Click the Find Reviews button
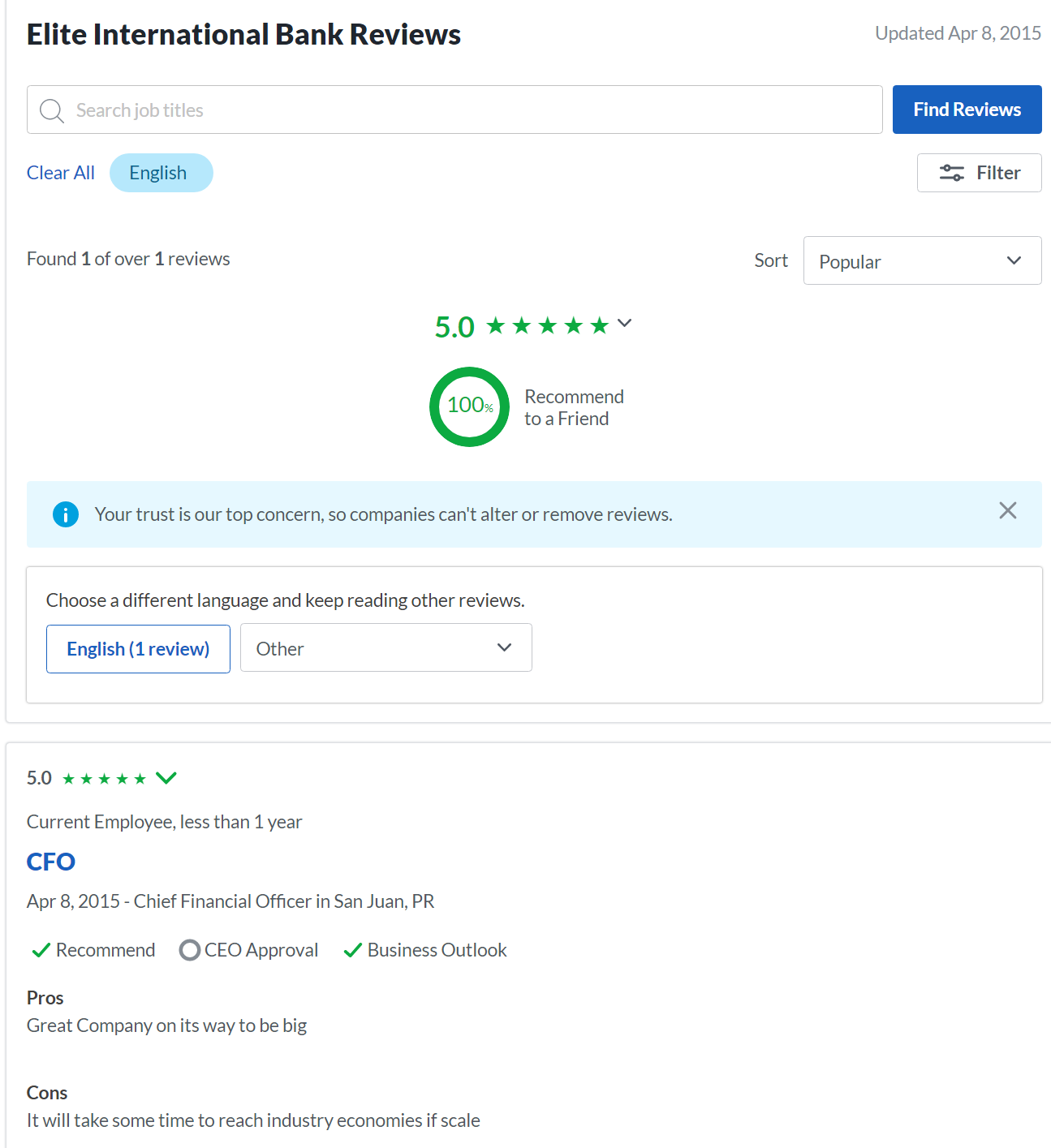The width and height of the screenshot is (1051, 1148). 967,110
